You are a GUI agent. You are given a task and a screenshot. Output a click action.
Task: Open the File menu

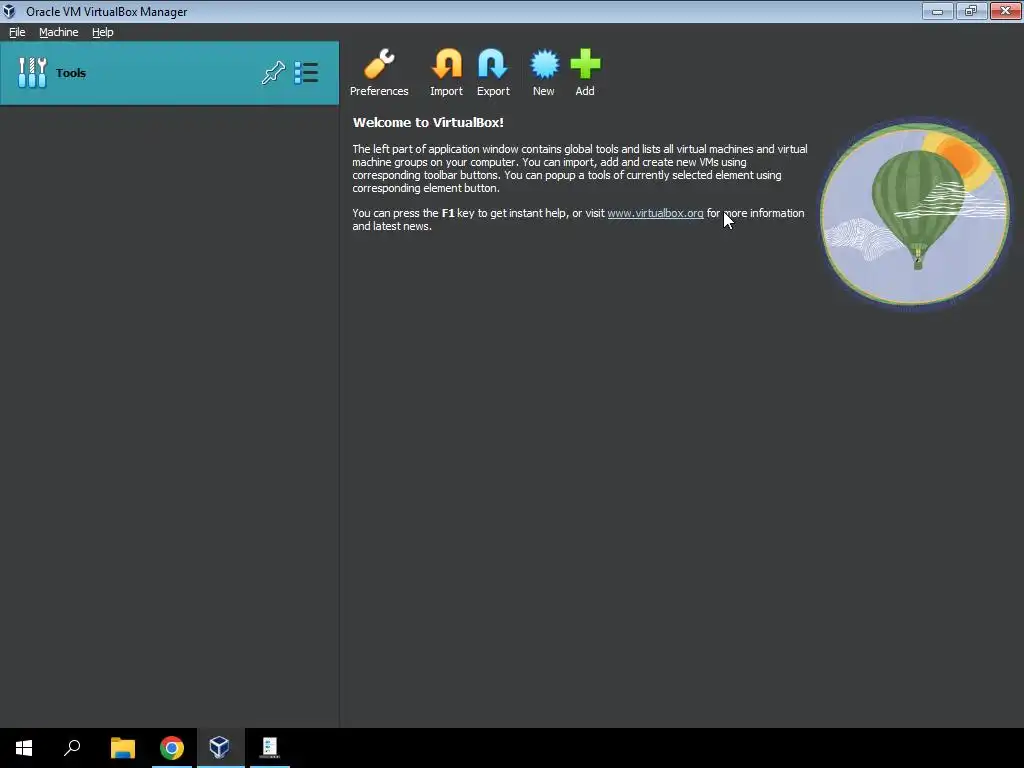pyautogui.click(x=17, y=32)
